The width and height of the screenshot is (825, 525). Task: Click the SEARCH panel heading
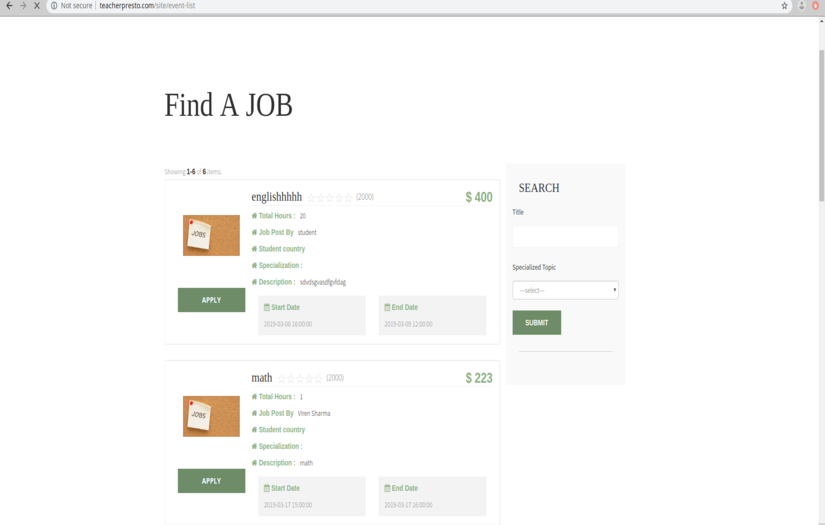coord(539,188)
